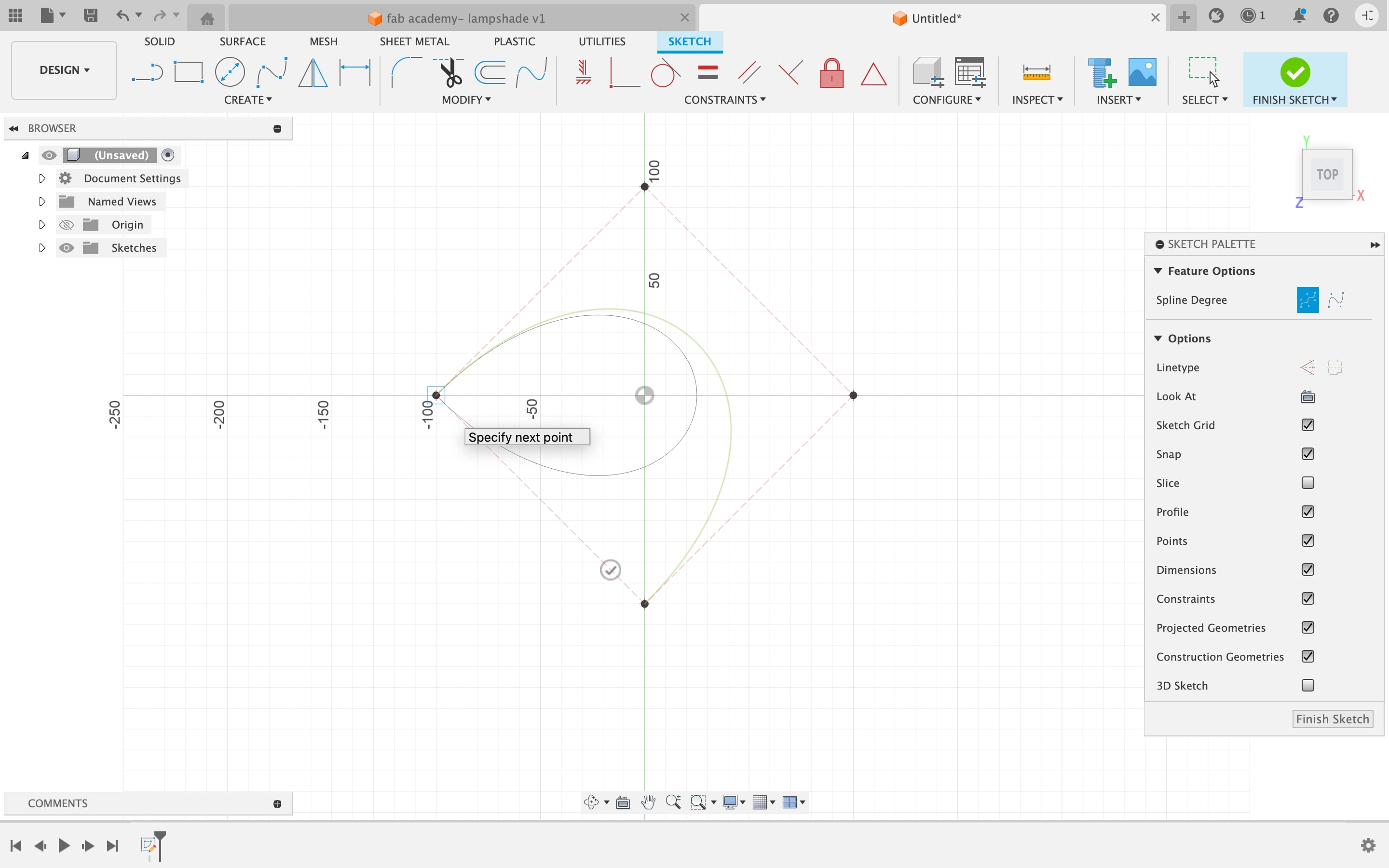The width and height of the screenshot is (1389, 868).
Task: Switch to the MESH tab
Action: (x=323, y=41)
